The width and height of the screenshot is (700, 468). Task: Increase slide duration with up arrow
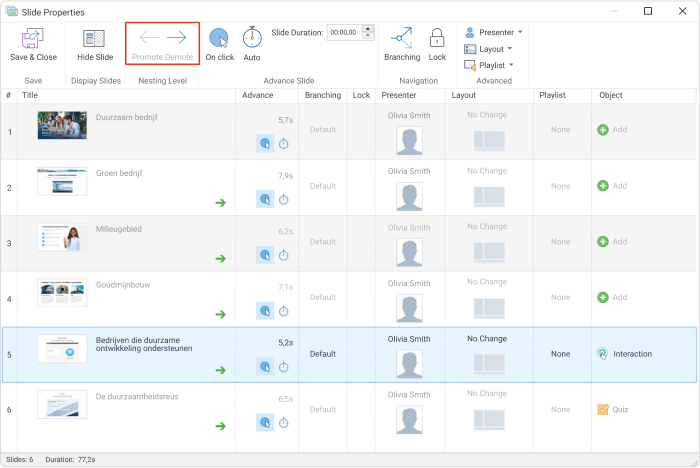(368, 29)
